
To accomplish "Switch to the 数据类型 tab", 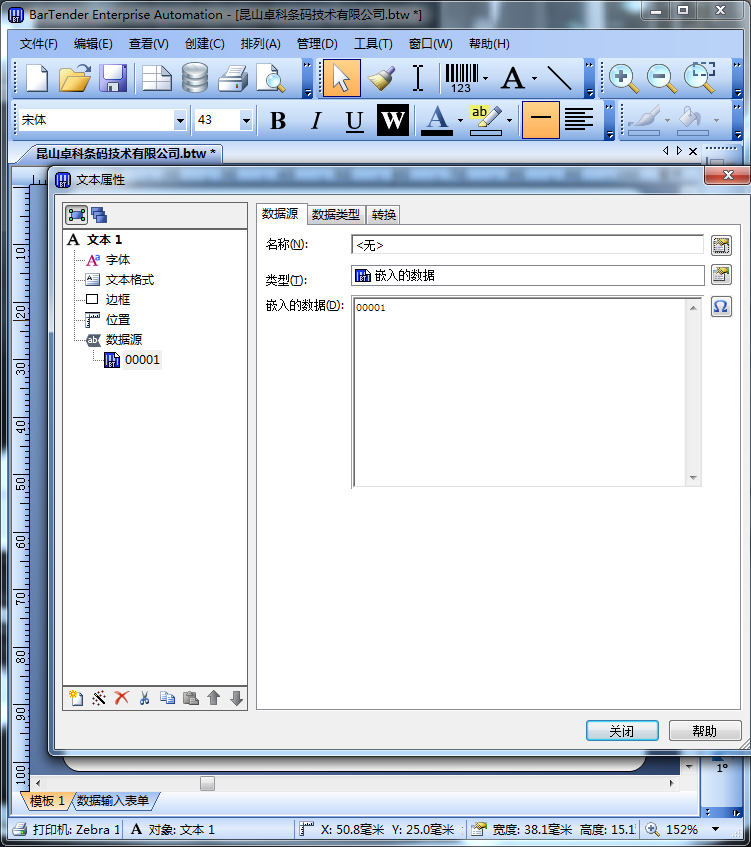I will [336, 214].
